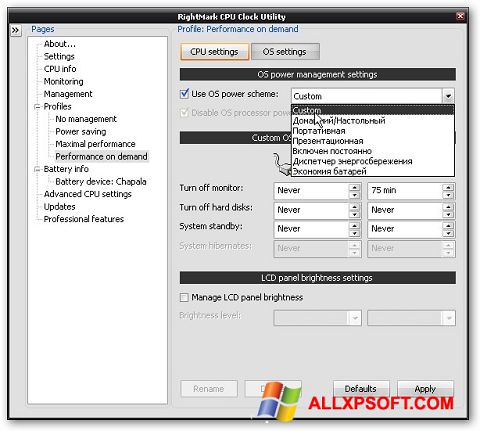Choose Включен постоянно power scheme option
Screen dimensions: 480x431
(x=373, y=151)
